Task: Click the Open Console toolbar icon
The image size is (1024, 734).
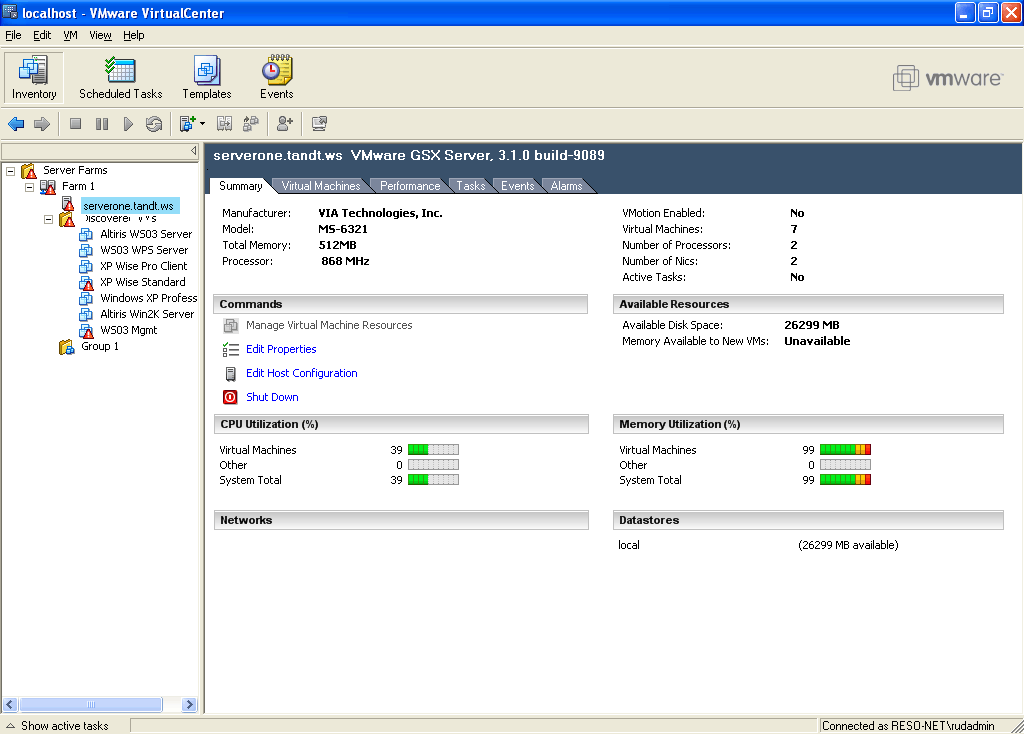Action: coord(319,124)
